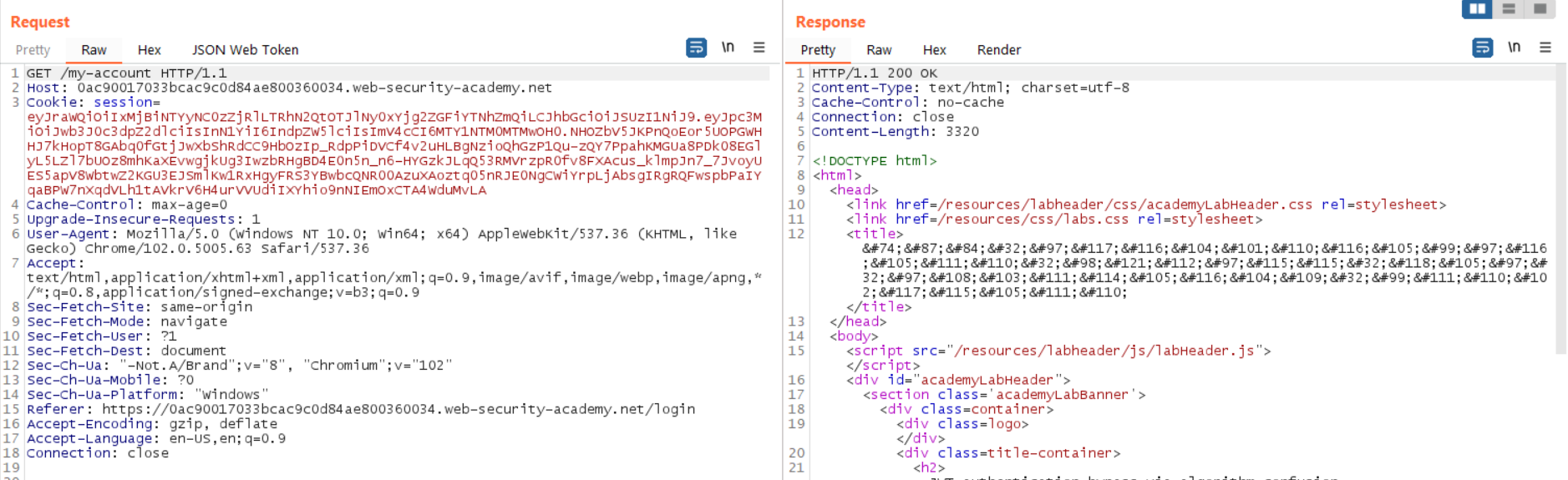Click the section class='academyLabBanner' line
This screenshot has height=480, width=1568.
tap(1004, 395)
